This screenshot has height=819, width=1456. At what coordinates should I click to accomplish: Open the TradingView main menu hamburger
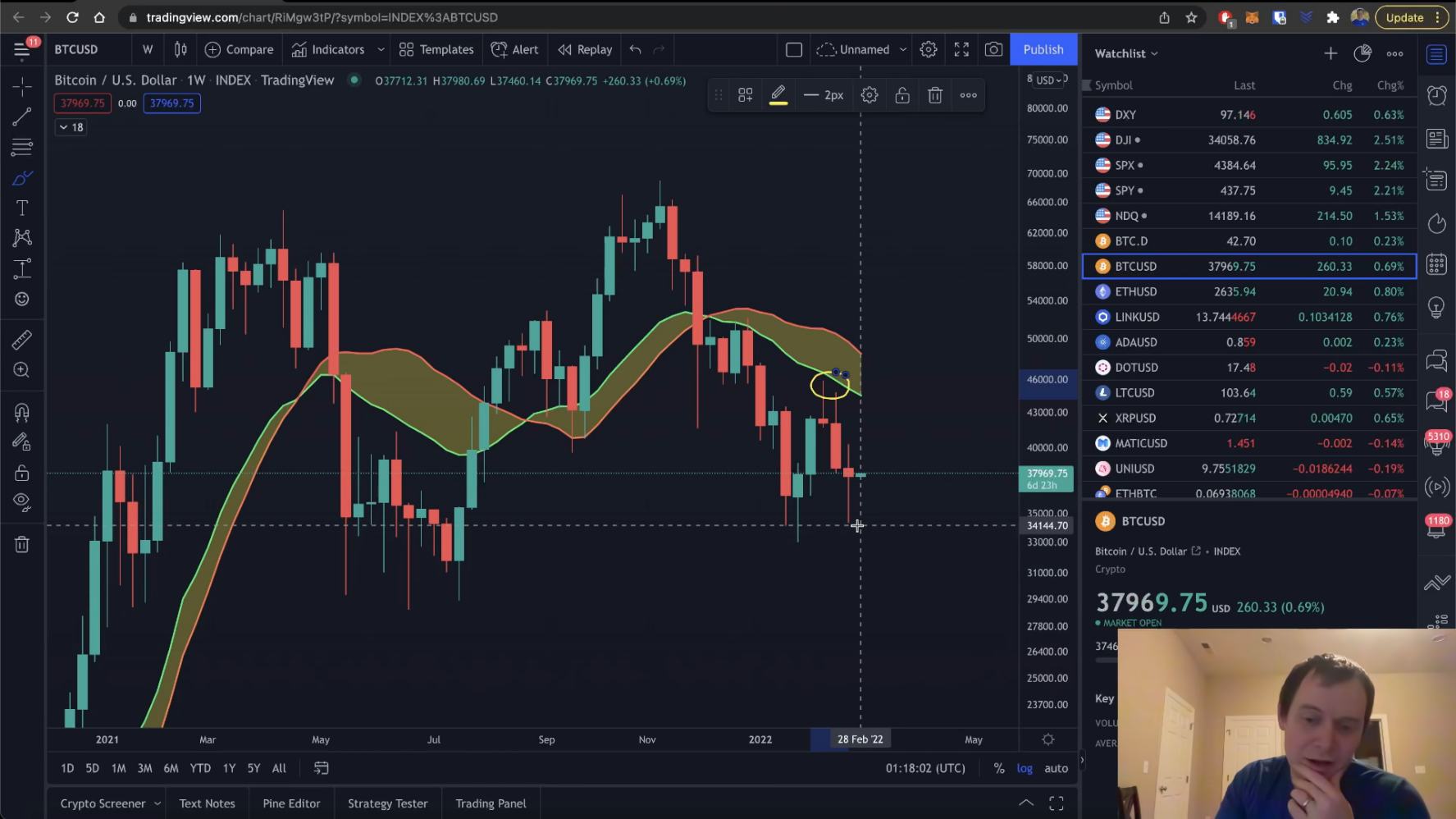click(22, 50)
